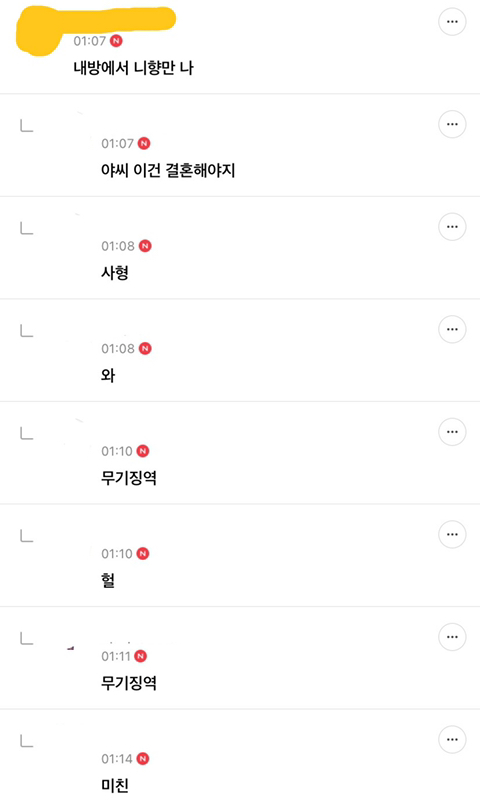
Task: Click the reply arrow beside '야씨 이건 결혼해야지'
Action: (x=26, y=126)
